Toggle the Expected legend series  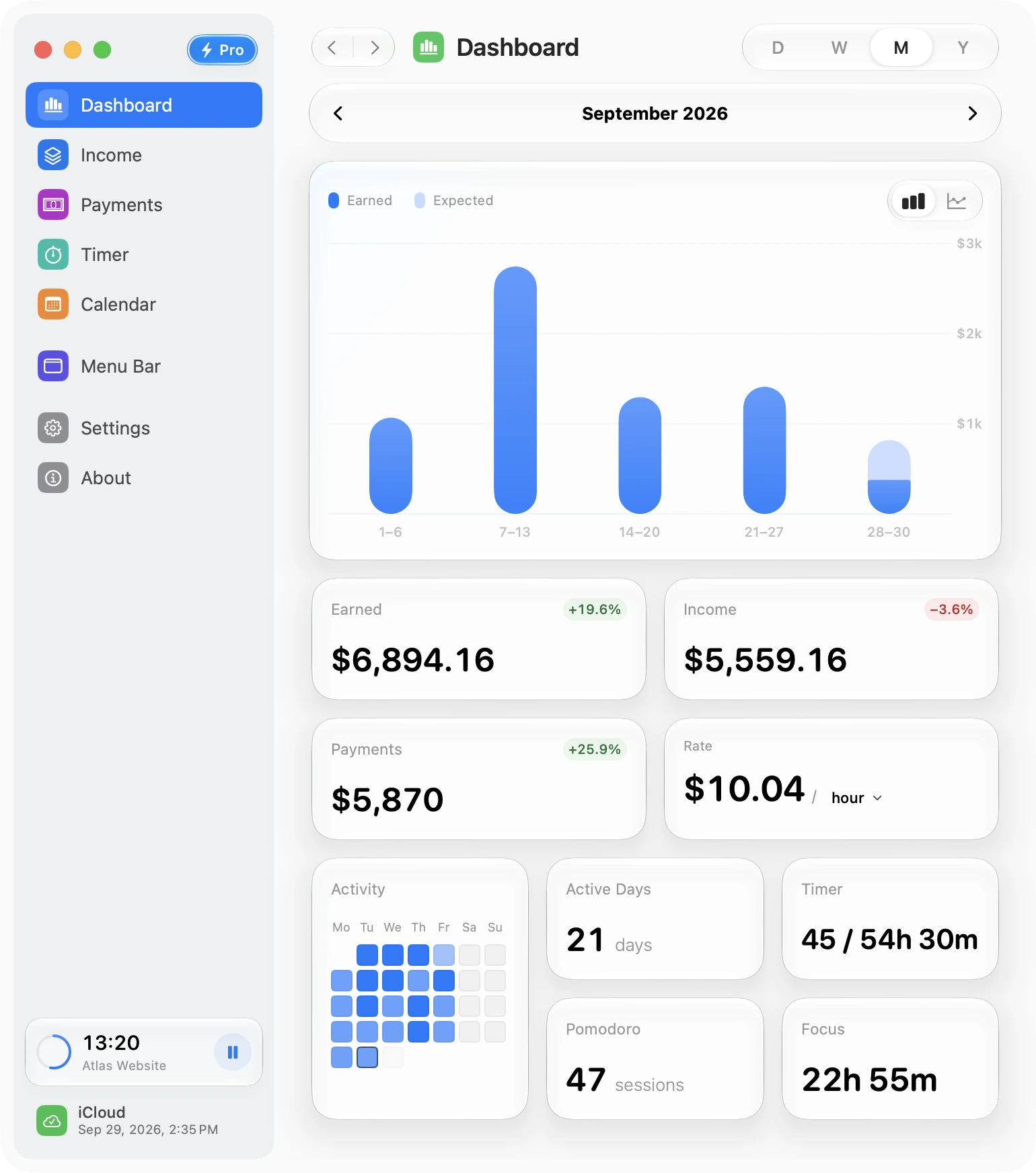pos(454,200)
